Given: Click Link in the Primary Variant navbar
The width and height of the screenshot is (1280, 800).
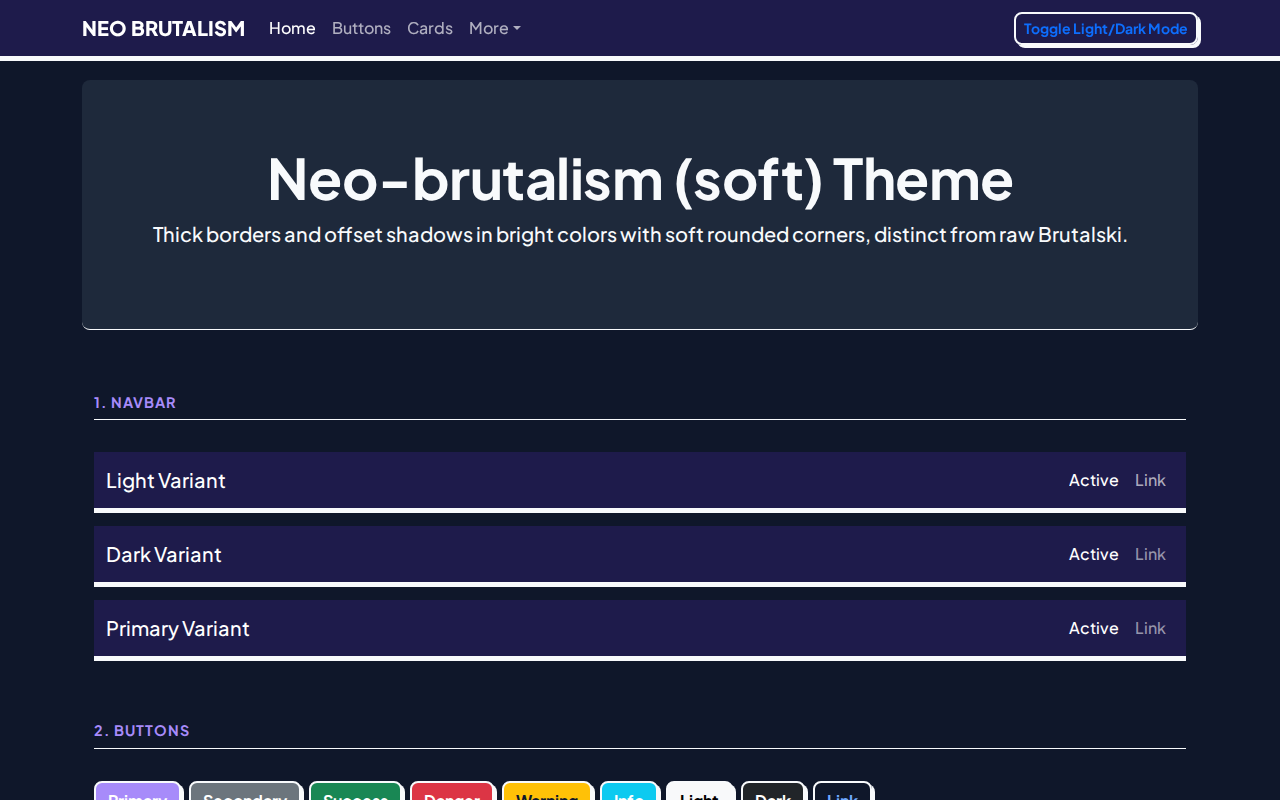Looking at the screenshot, I should click(x=1150, y=628).
